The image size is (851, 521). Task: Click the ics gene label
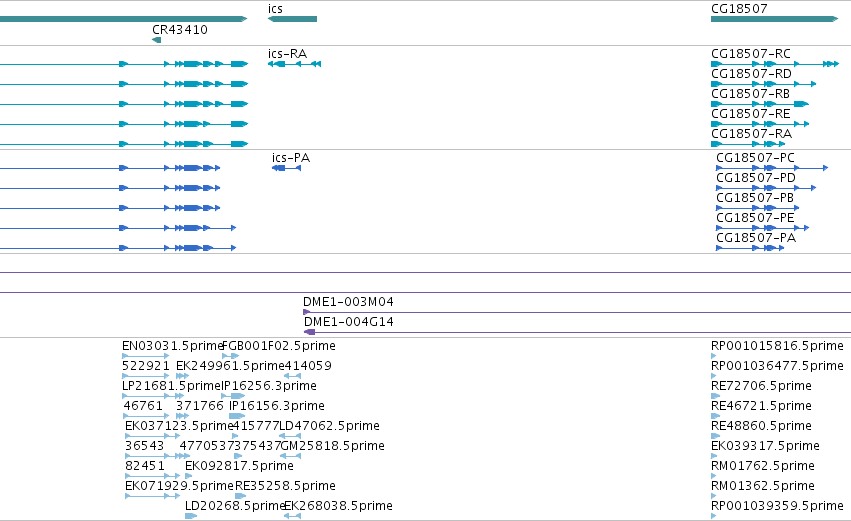coord(275,9)
